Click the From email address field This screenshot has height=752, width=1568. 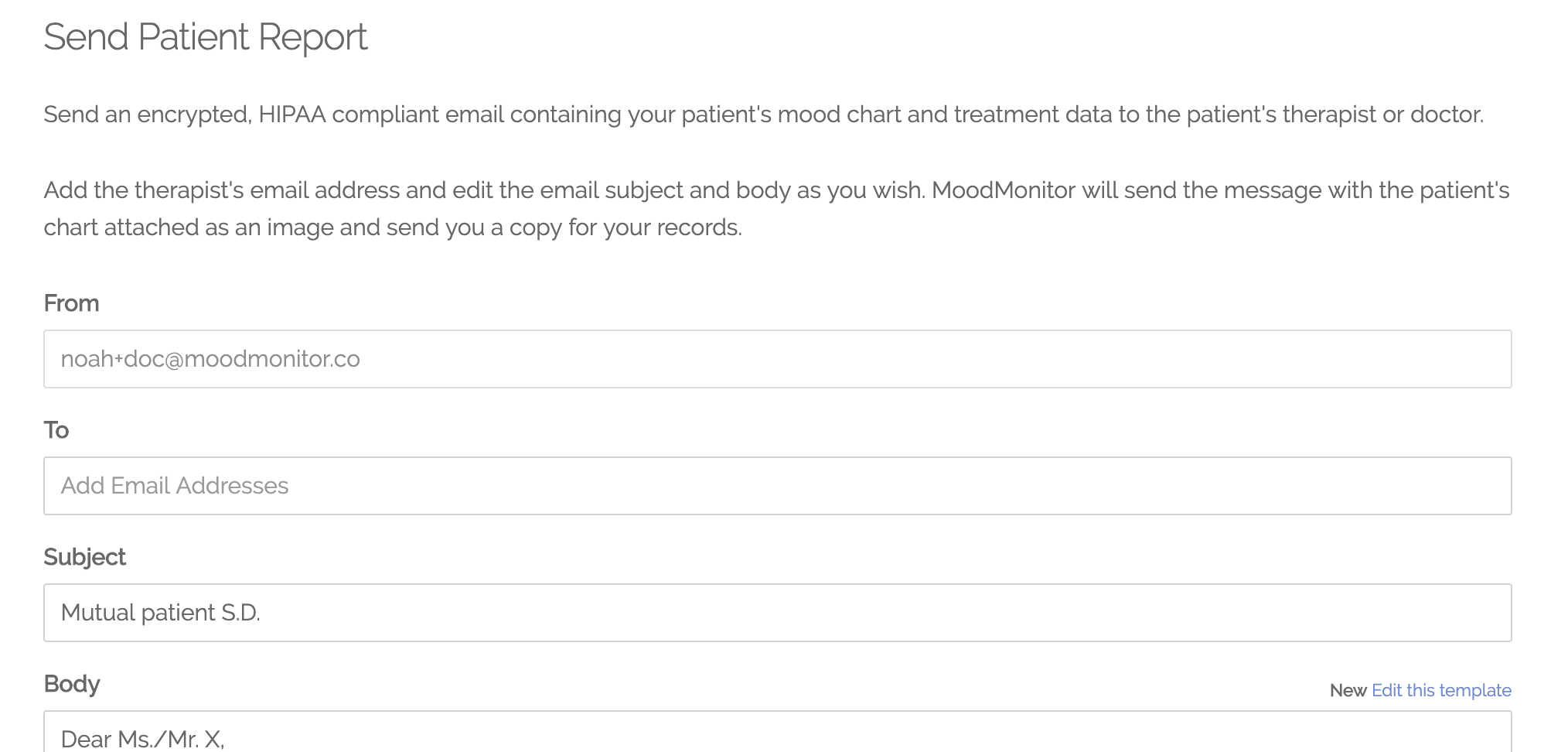coord(777,359)
